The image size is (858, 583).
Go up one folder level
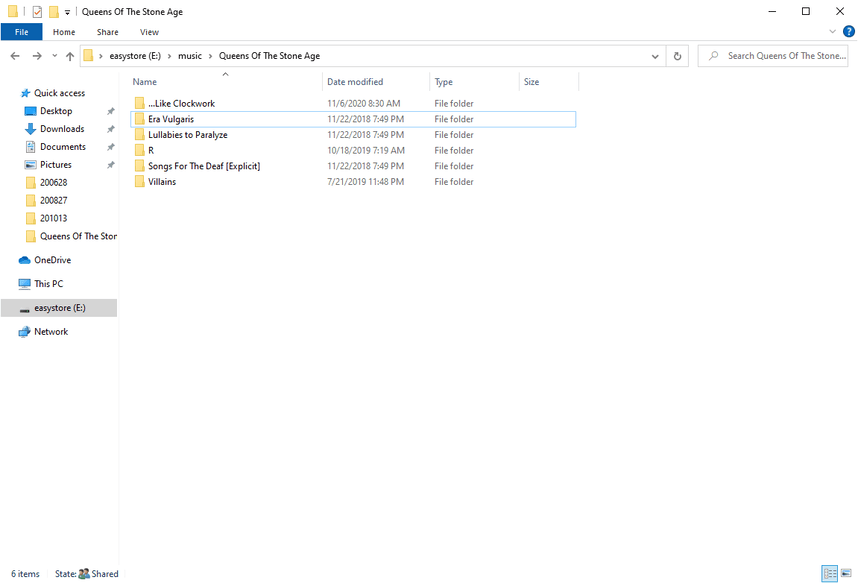[70, 56]
